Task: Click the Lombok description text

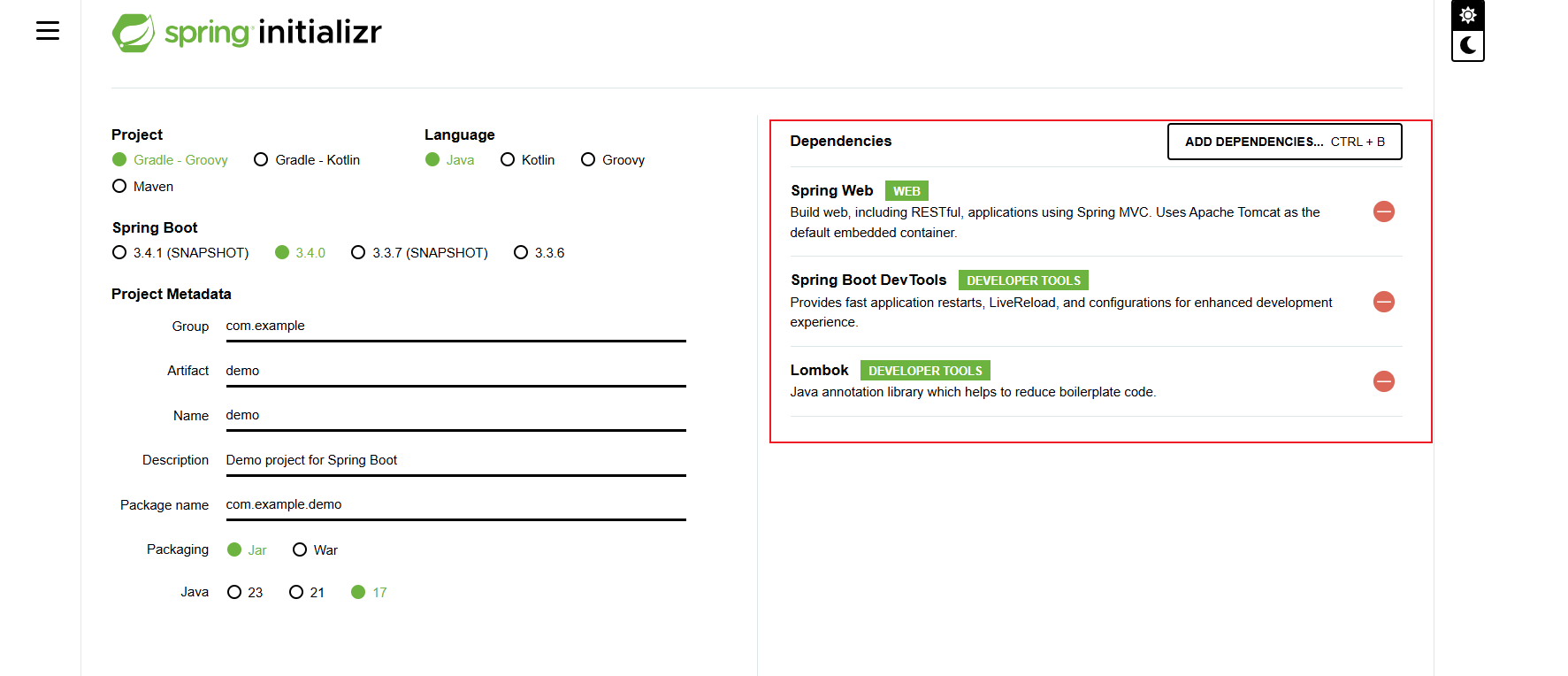Action: 973,392
